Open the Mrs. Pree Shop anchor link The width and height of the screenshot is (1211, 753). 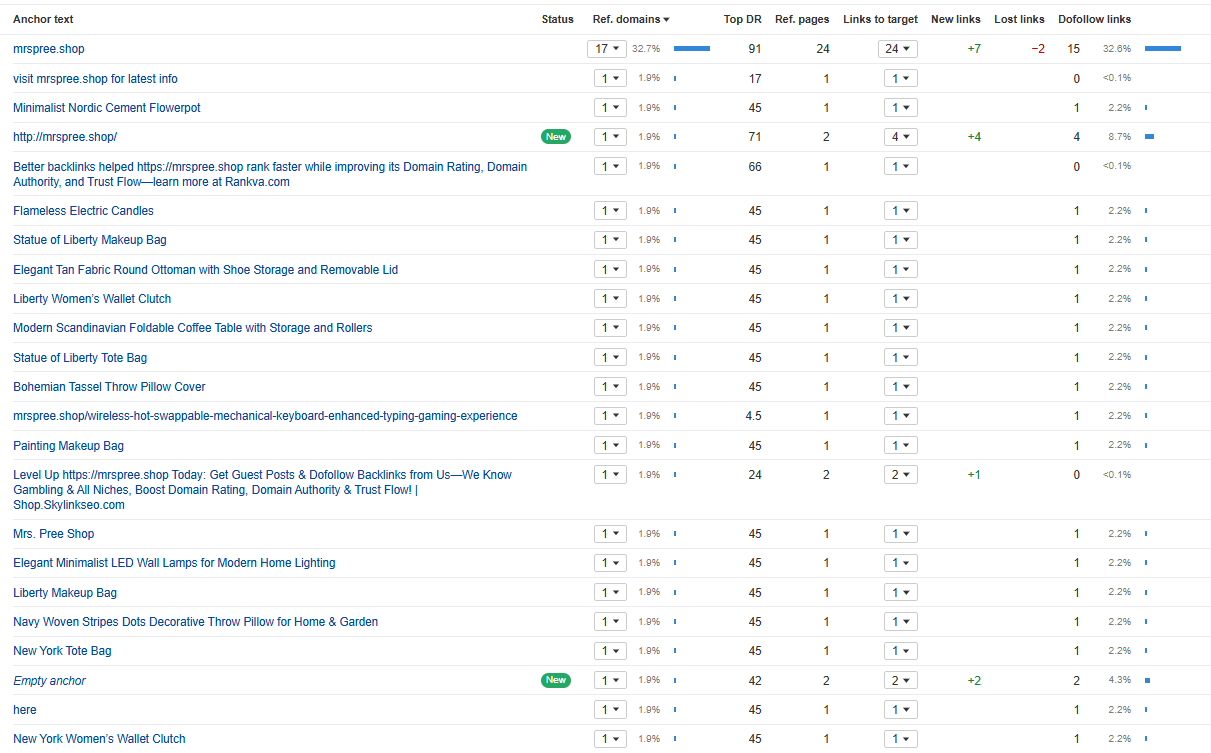pos(53,534)
